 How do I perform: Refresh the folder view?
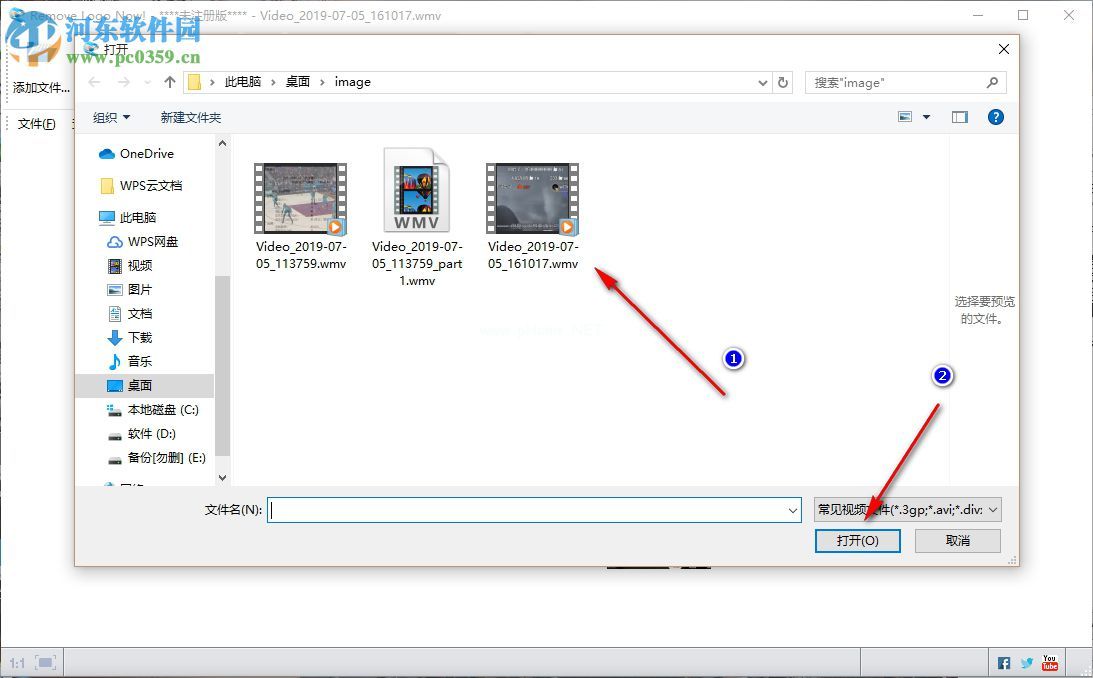point(782,82)
